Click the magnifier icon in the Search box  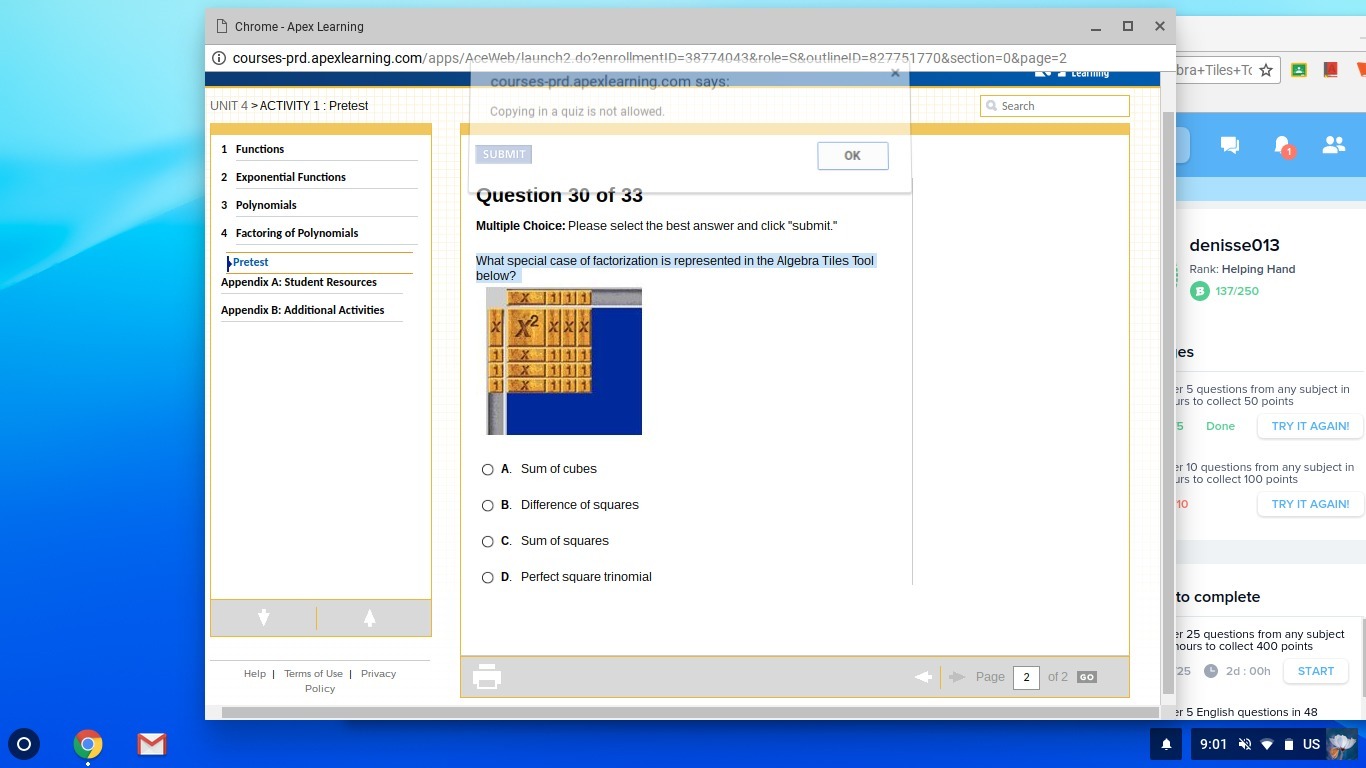pos(991,106)
